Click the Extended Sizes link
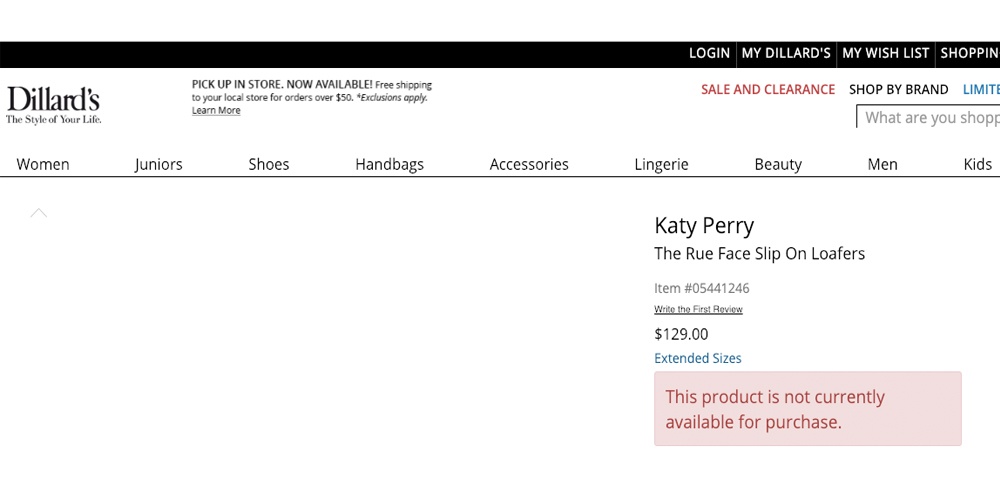Image resolution: width=1000 pixels, height=500 pixels. tap(698, 358)
